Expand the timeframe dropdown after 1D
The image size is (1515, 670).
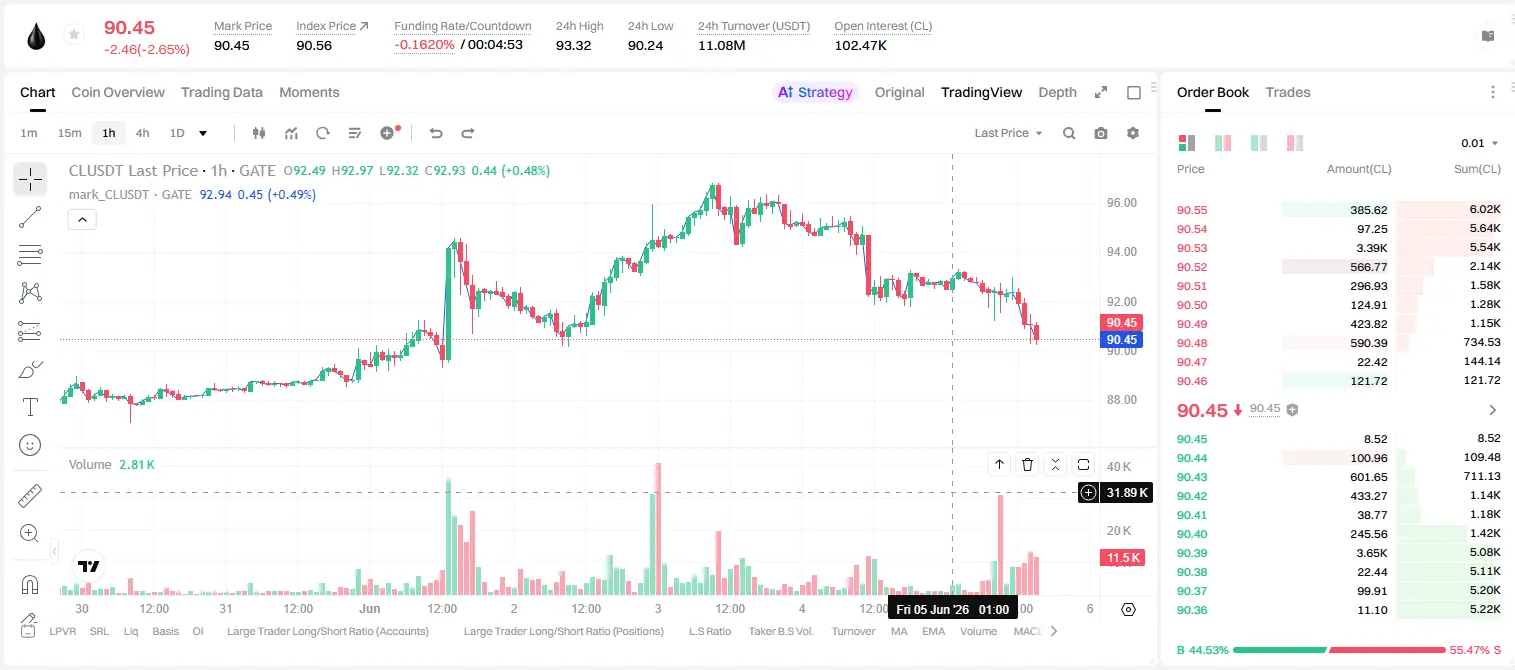click(203, 133)
